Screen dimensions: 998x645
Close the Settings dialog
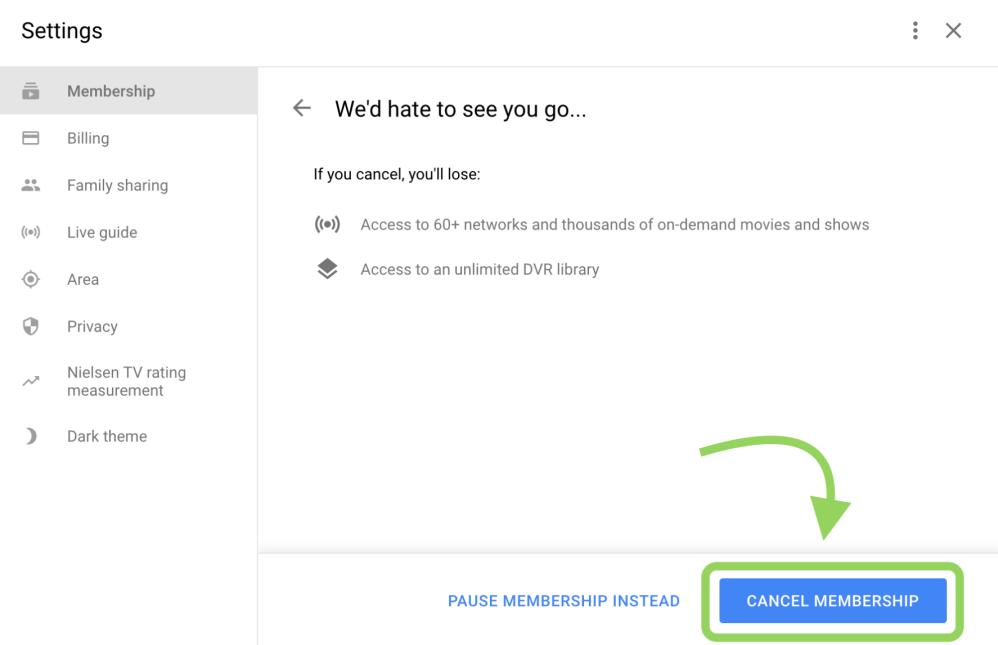(954, 31)
